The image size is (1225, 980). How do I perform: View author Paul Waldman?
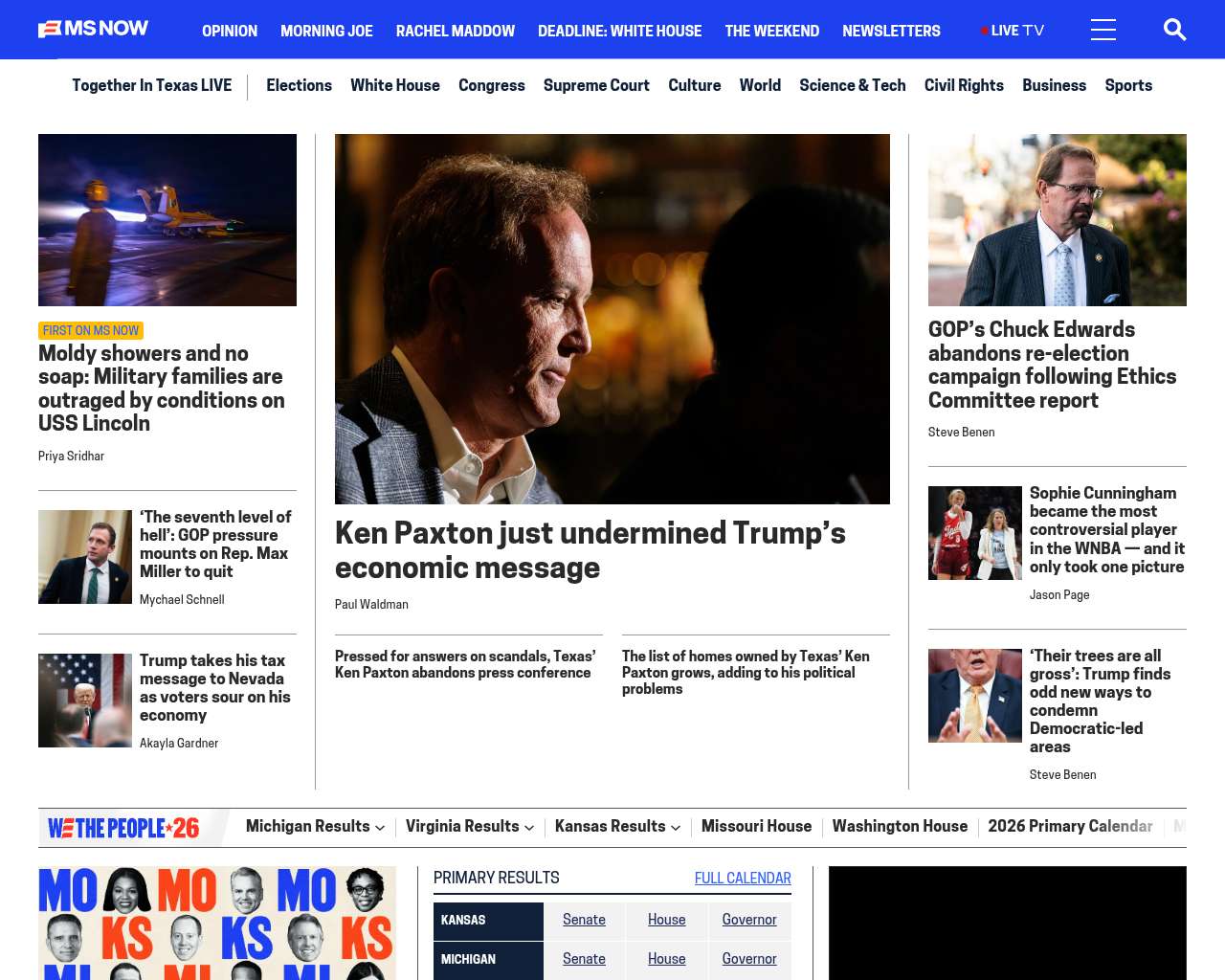pos(371,605)
